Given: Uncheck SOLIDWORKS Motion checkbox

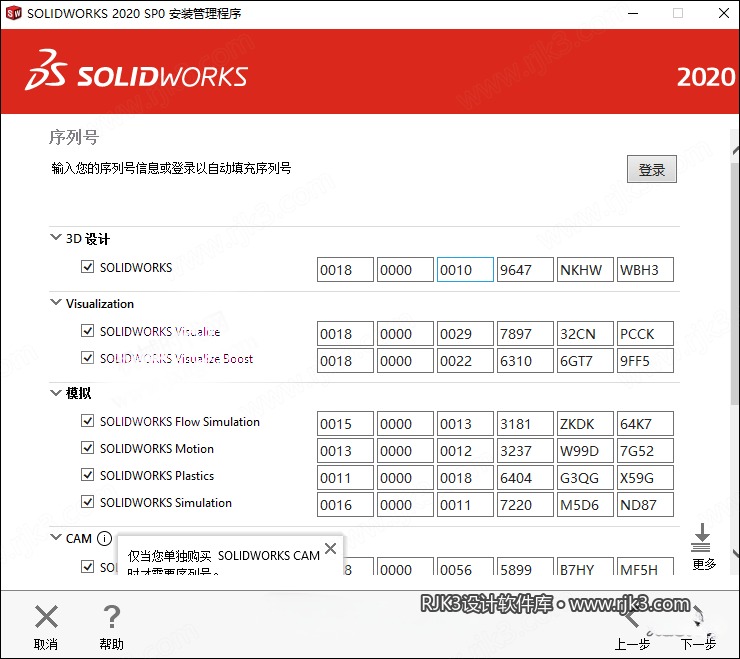Looking at the screenshot, I should pyautogui.click(x=87, y=448).
